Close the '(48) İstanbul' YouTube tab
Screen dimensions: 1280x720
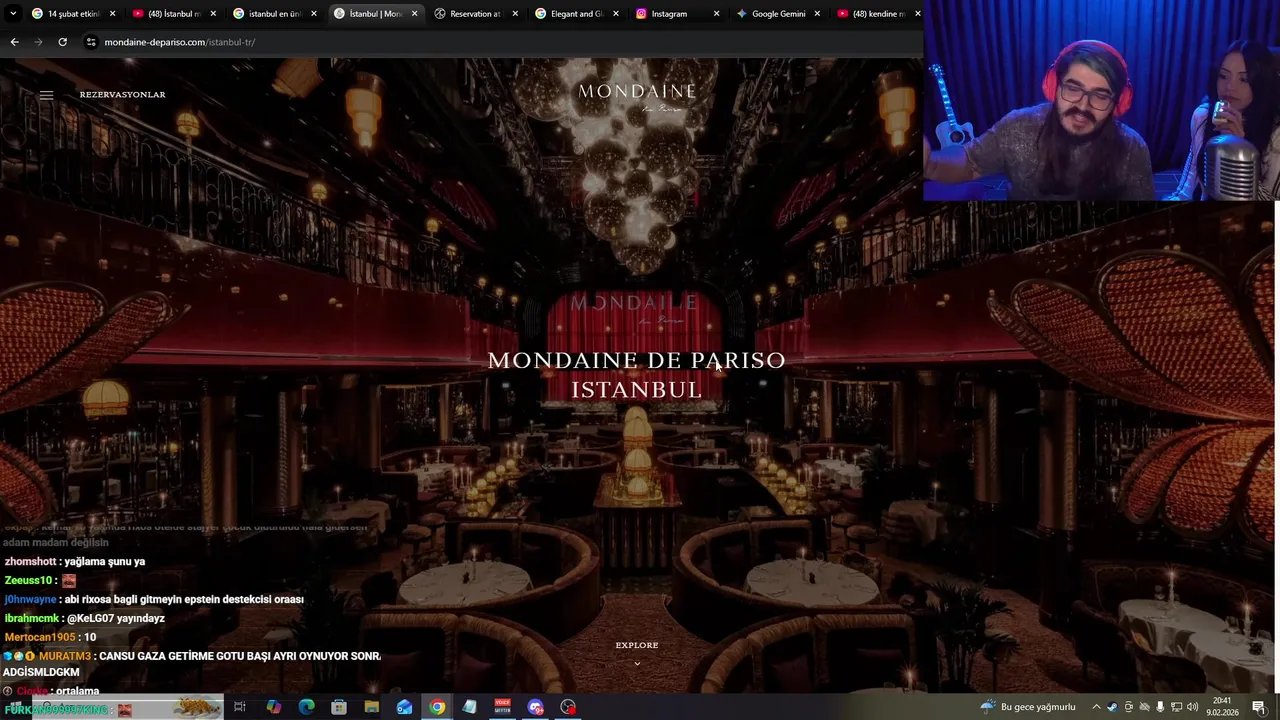[x=213, y=14]
